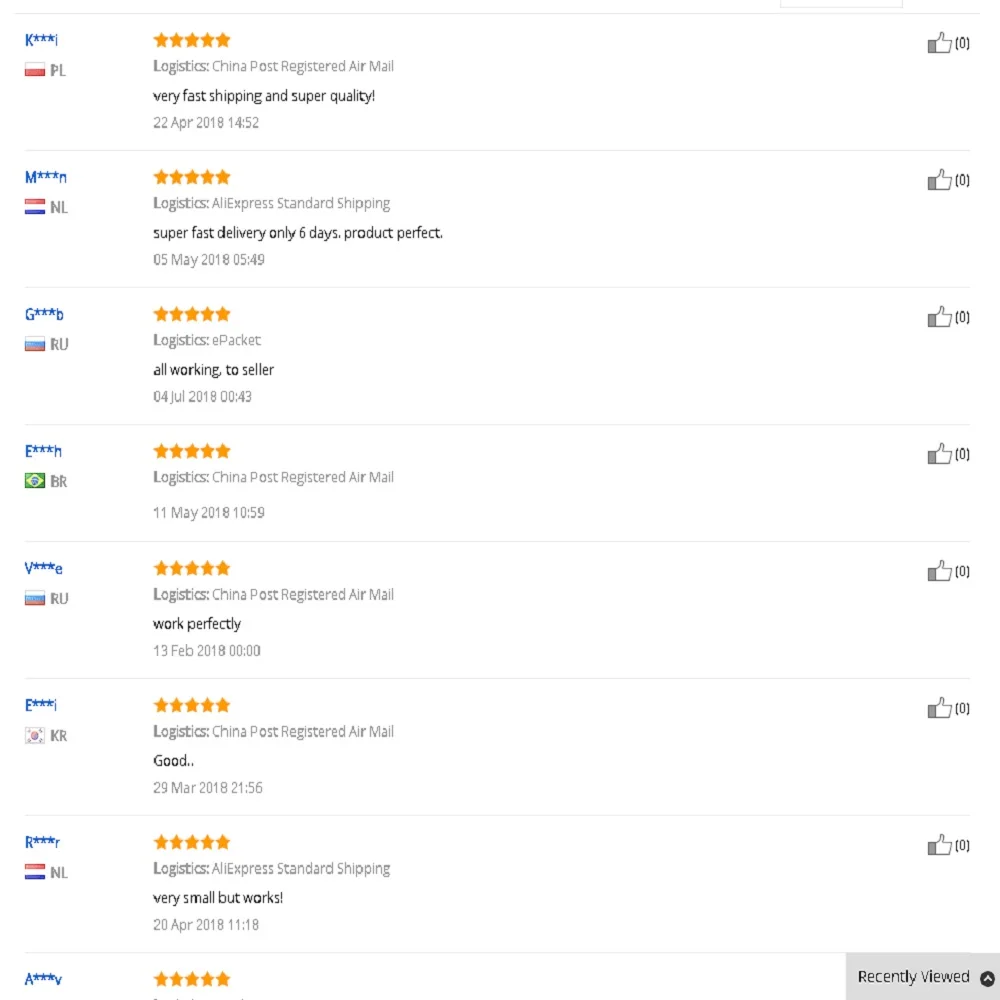The image size is (1000, 1000).
Task: Open reviewer A***v's profile
Action: point(43,980)
